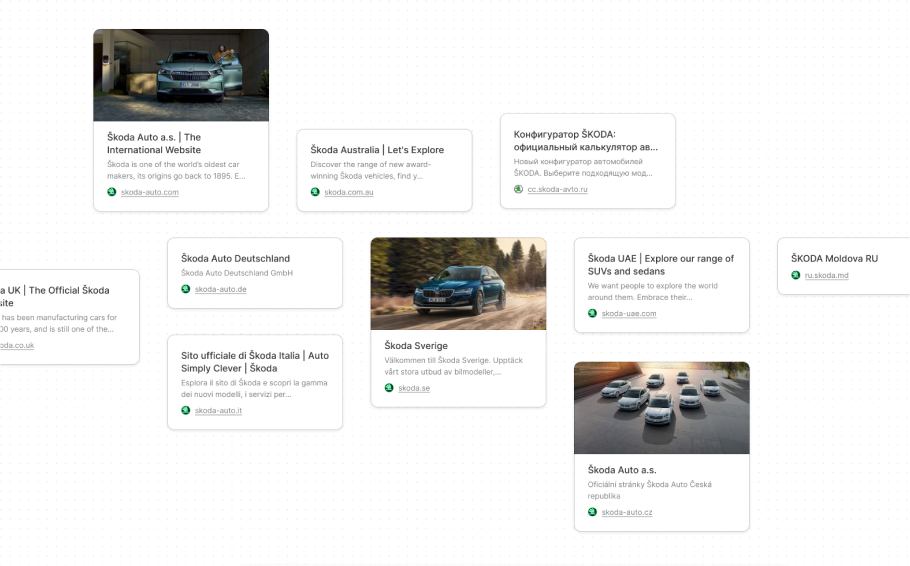The width and height of the screenshot is (910, 566).
Task: Click the Škoda favicon beside ru.skoda.md
Action: pos(796,275)
